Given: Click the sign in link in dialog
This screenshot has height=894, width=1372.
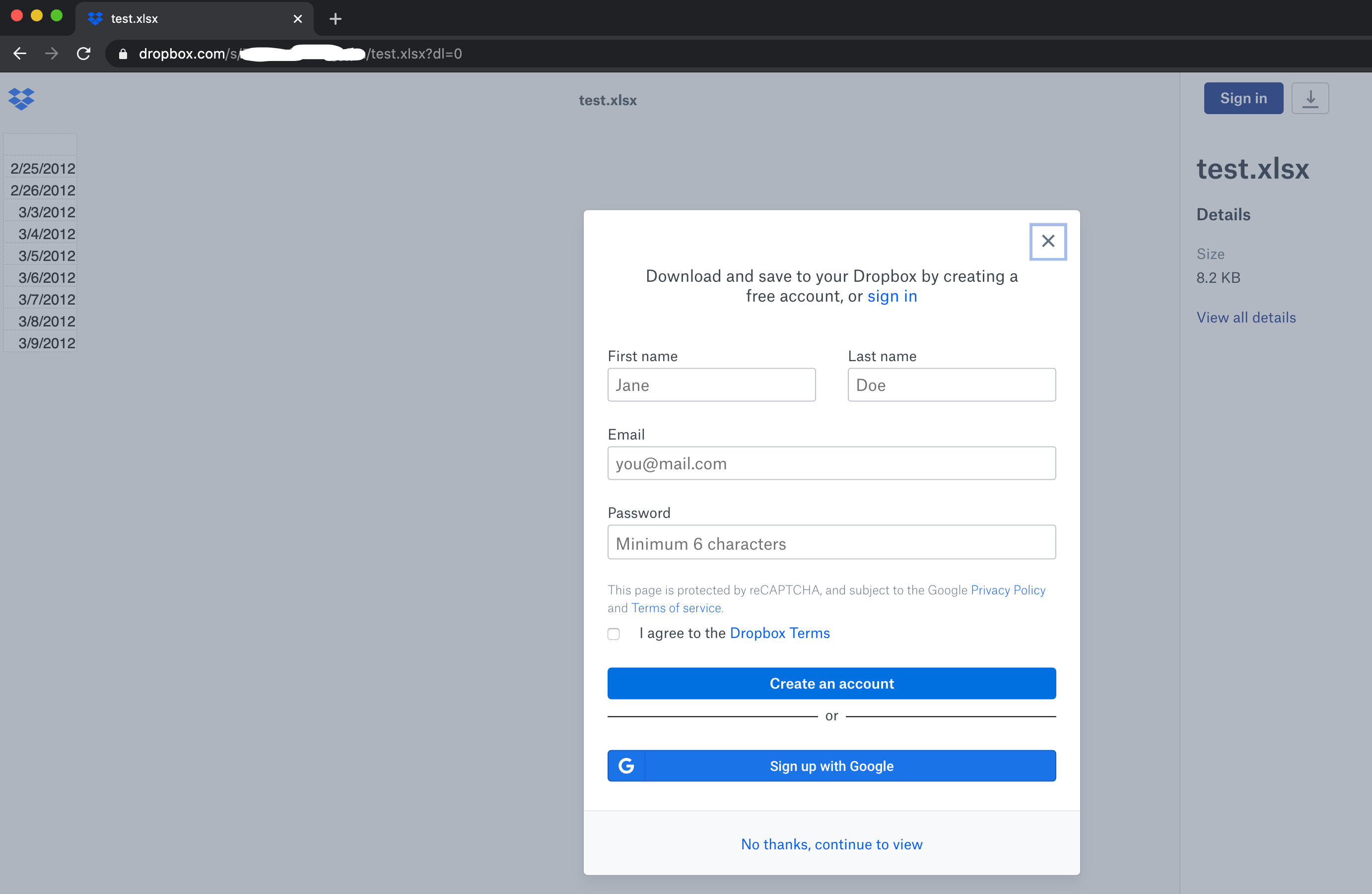Looking at the screenshot, I should pos(892,296).
